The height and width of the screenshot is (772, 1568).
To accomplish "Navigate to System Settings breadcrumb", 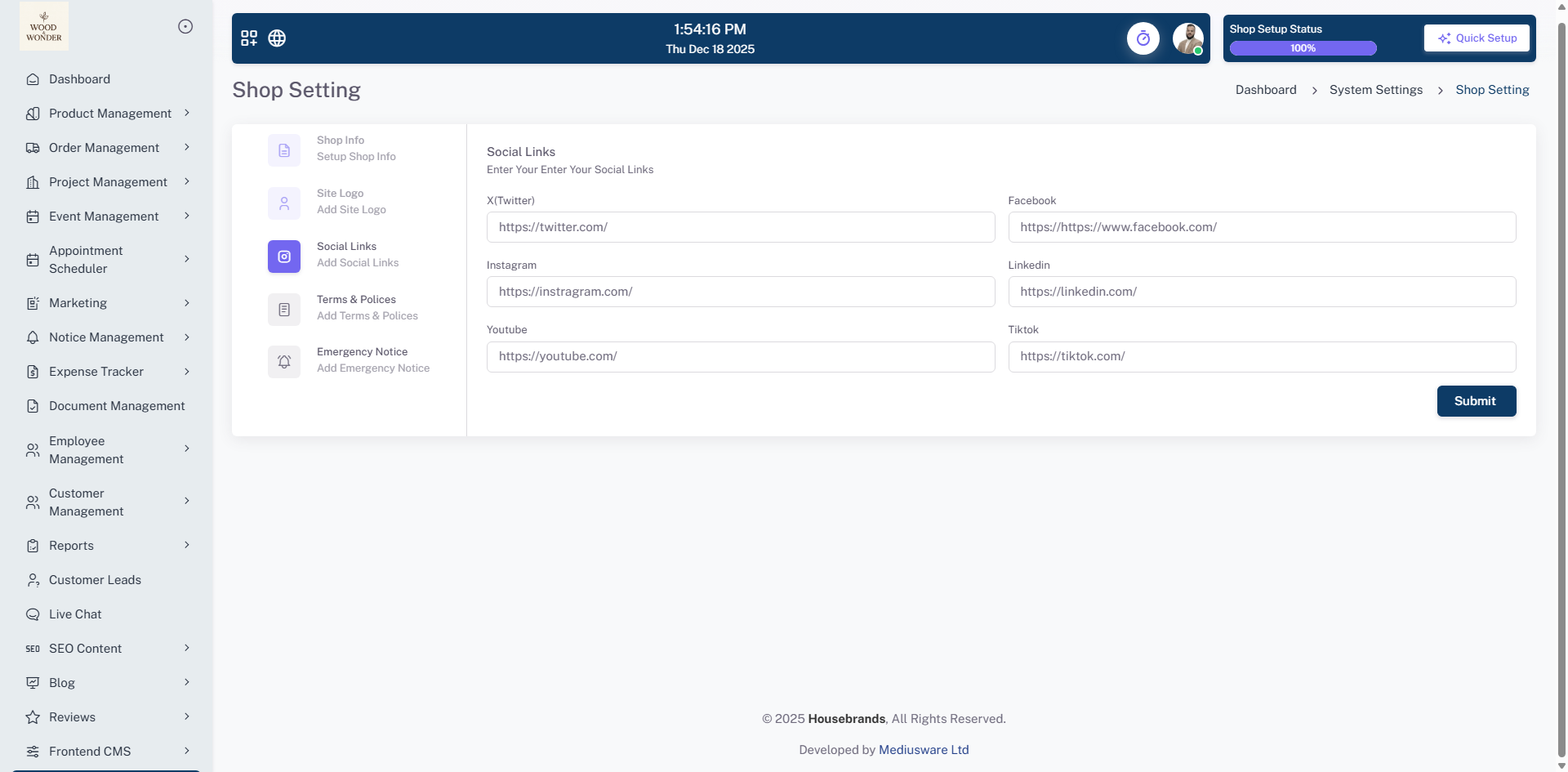I will pos(1375,90).
